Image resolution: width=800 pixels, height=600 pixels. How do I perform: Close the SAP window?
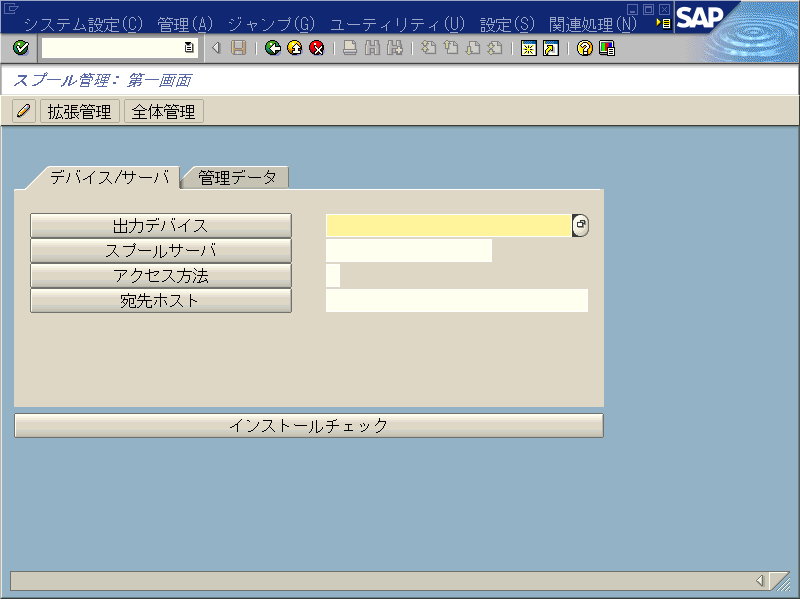pos(664,10)
